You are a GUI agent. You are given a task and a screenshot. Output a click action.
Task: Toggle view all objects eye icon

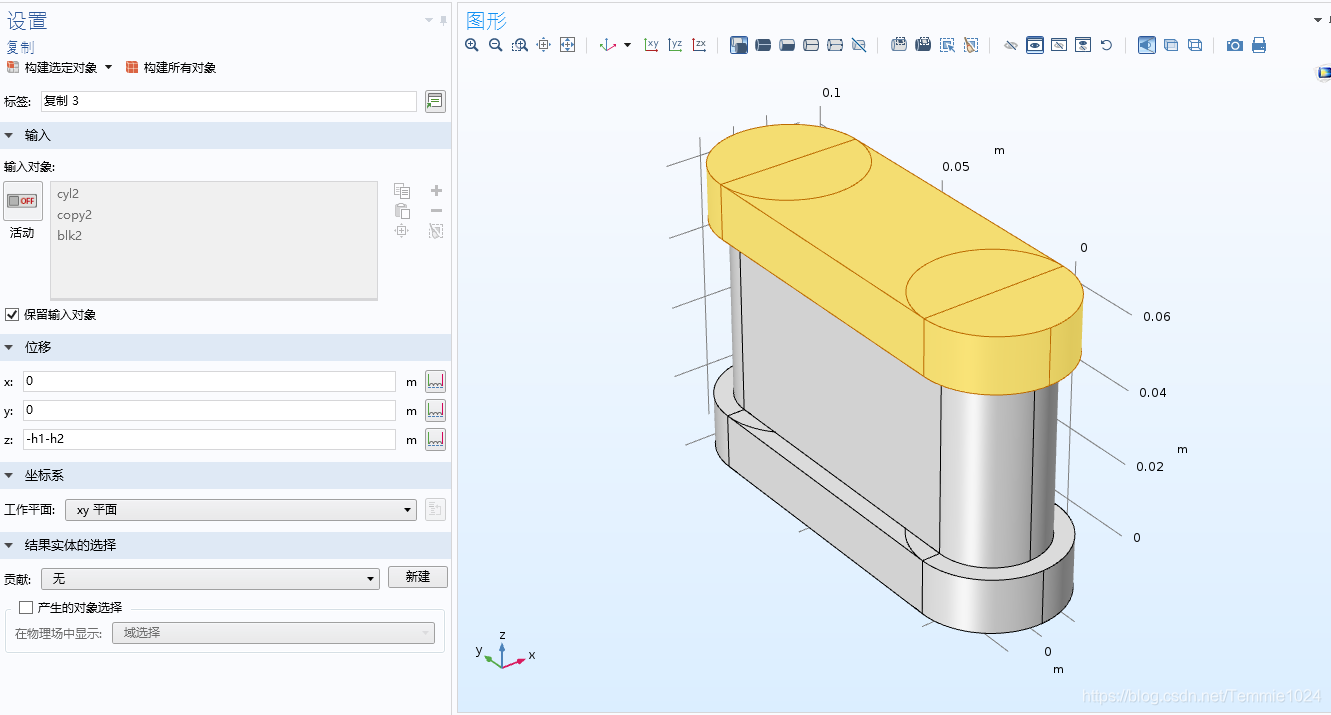click(1083, 45)
